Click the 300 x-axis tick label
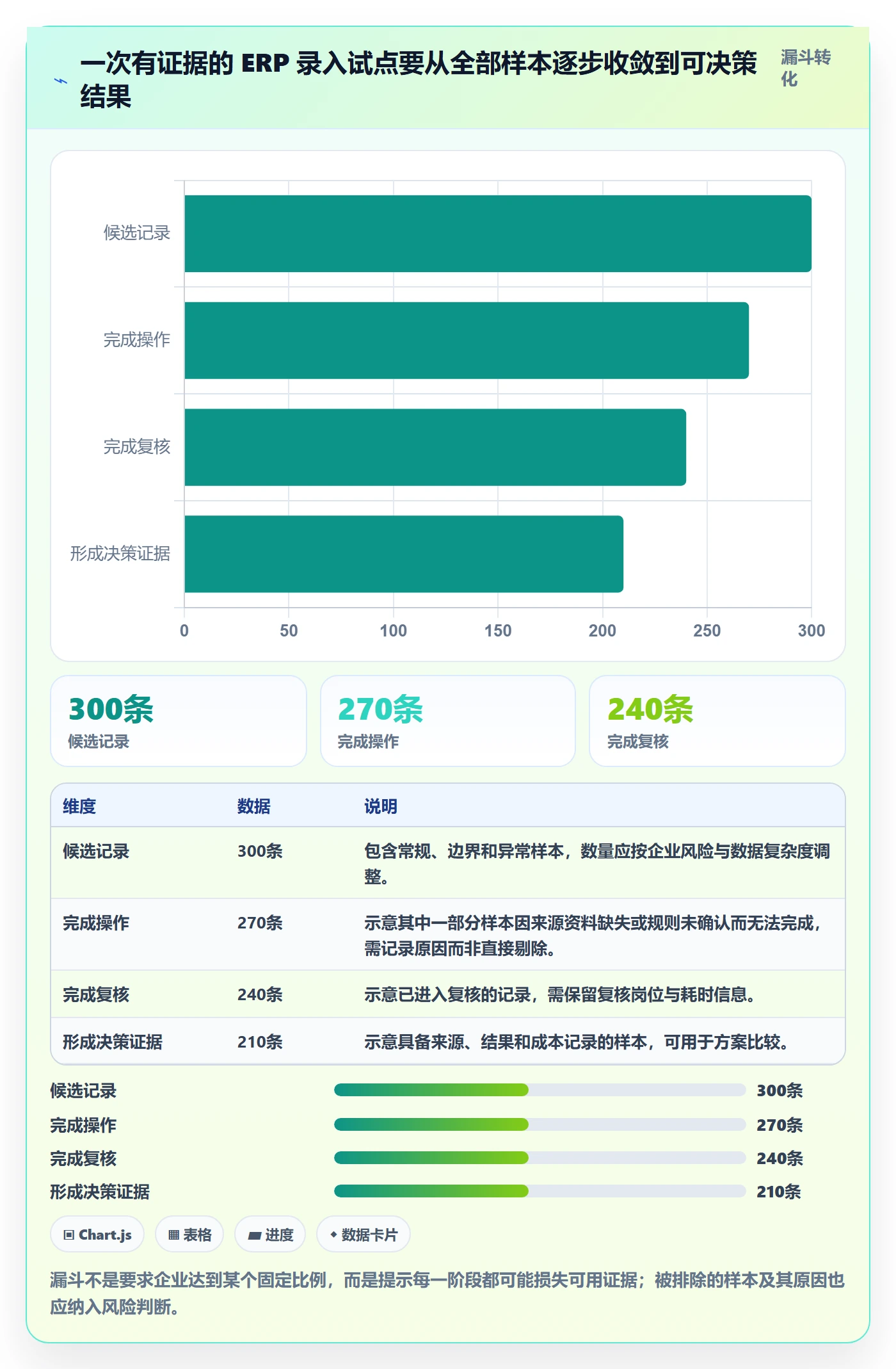896x1369 pixels. [x=812, y=631]
